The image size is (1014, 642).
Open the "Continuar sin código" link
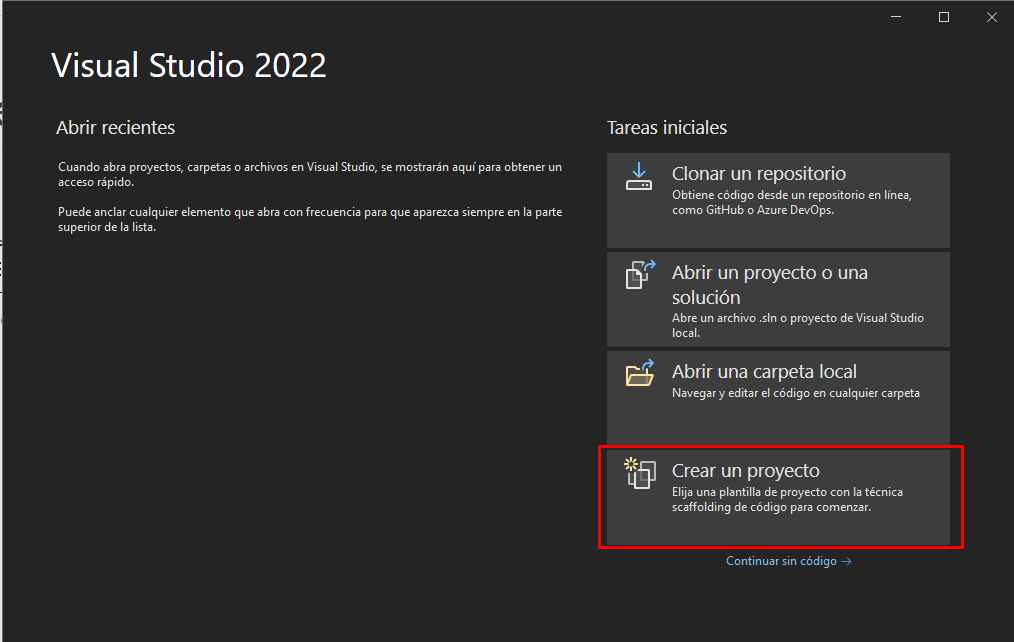coord(781,562)
